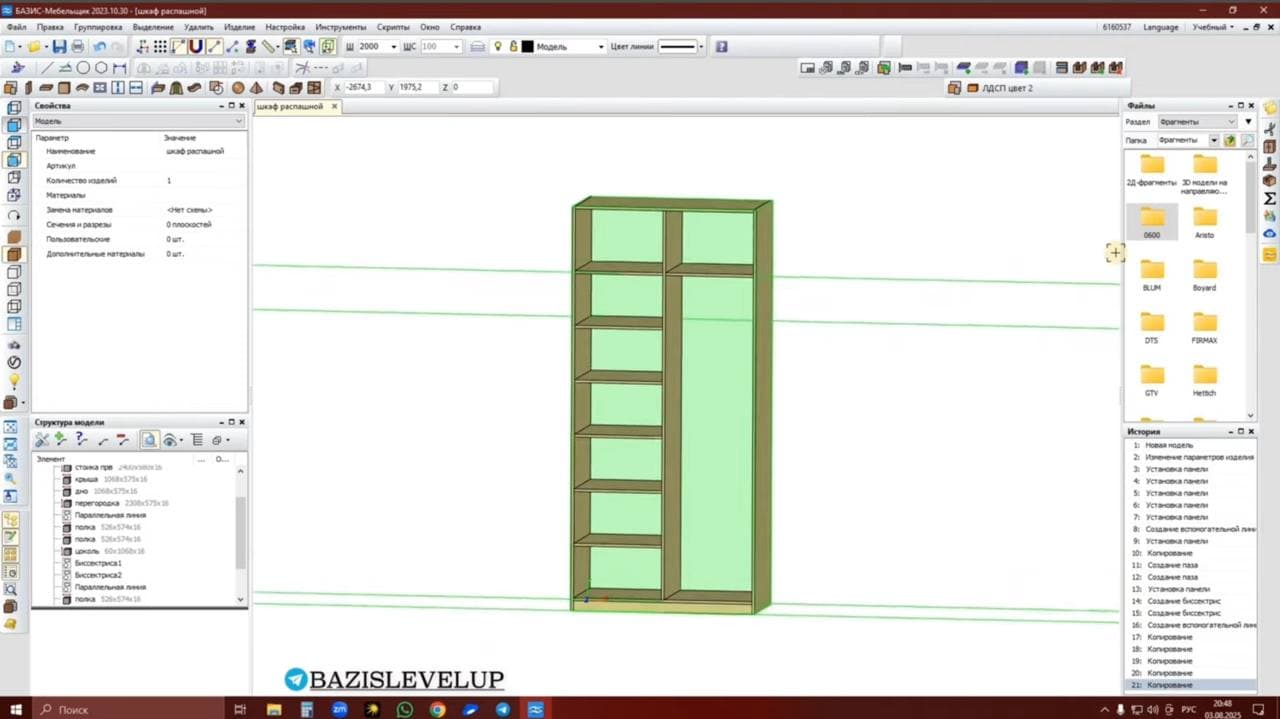
Task: Click the Структура модели scrollbar down arrow
Action: pyautogui.click(x=240, y=599)
